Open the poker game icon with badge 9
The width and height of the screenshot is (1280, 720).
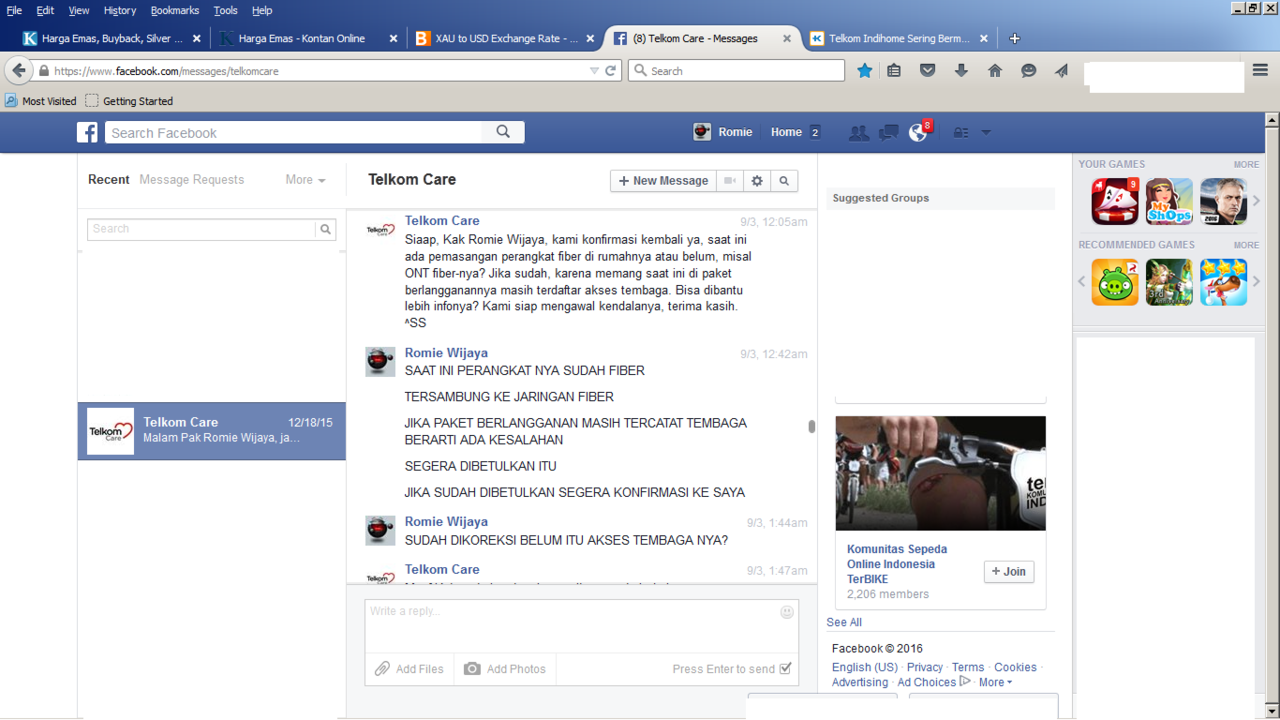tap(1115, 201)
